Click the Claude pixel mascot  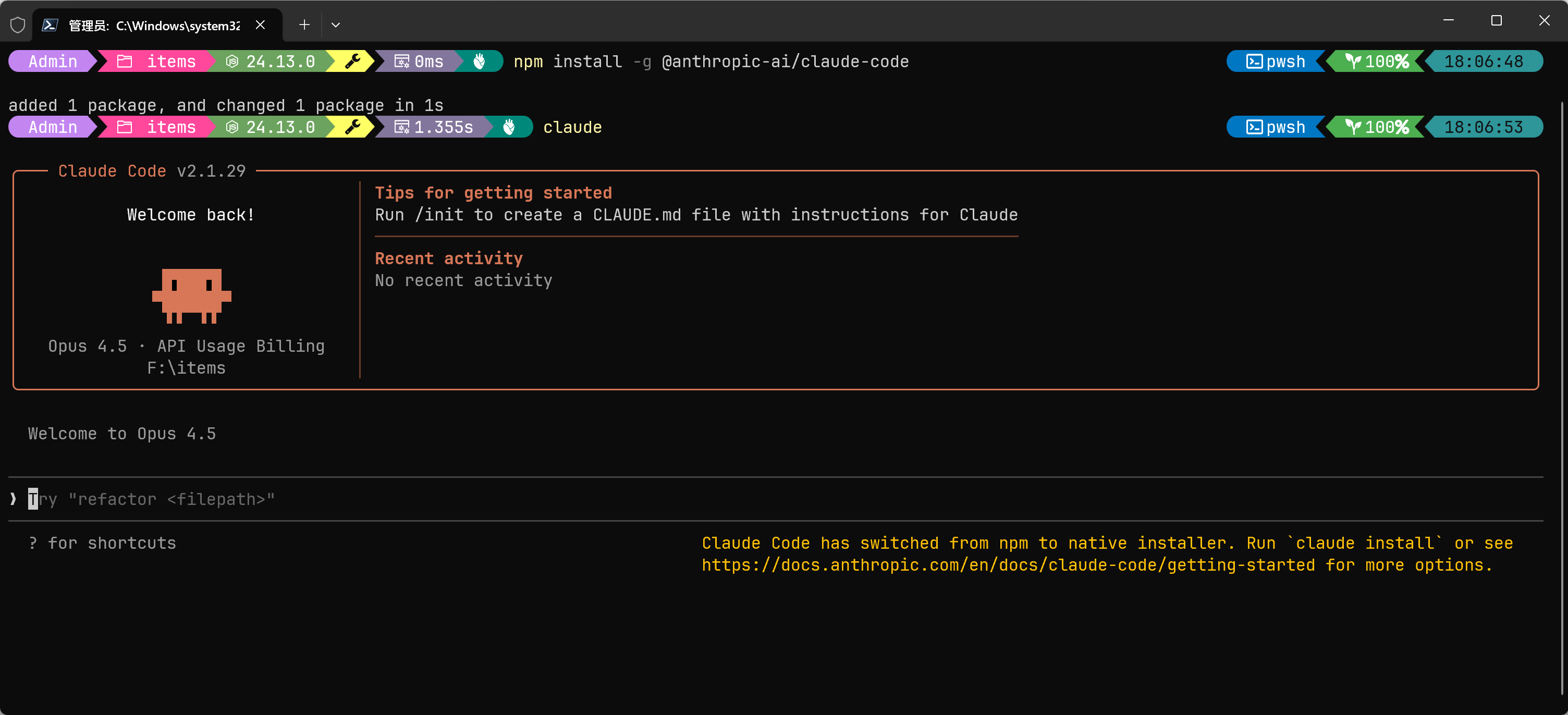coord(191,295)
